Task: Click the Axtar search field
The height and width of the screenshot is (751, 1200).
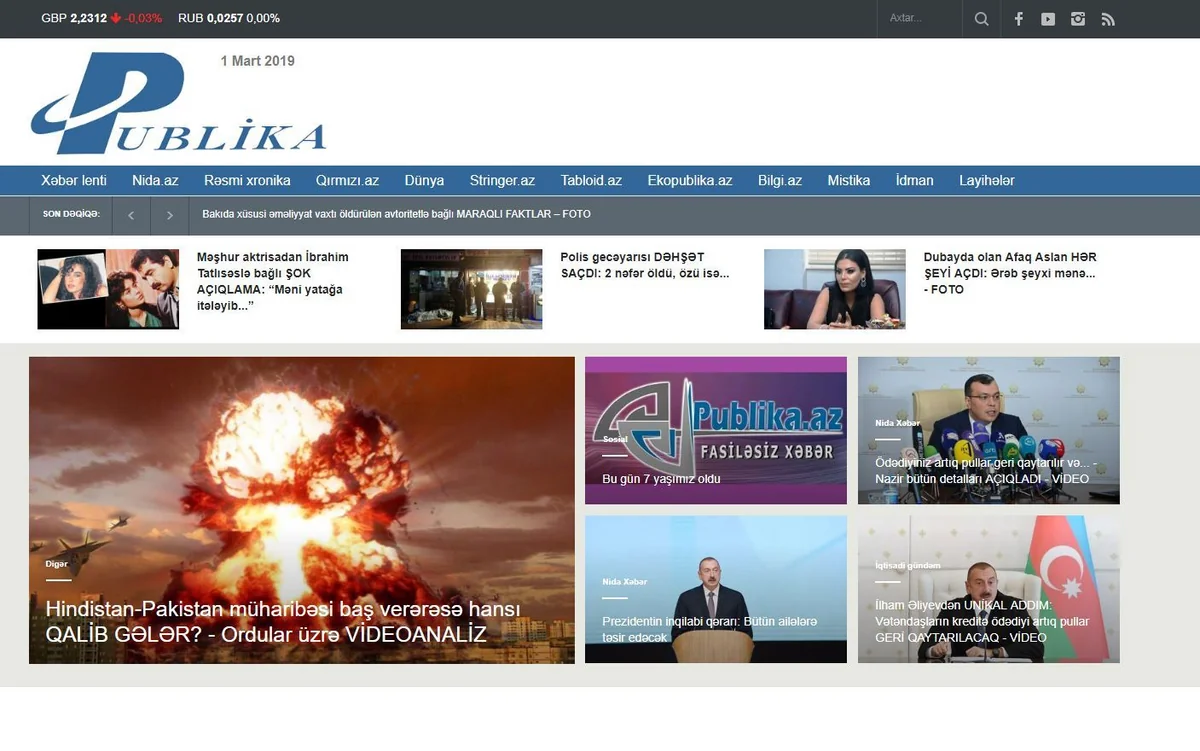Action: [x=920, y=19]
